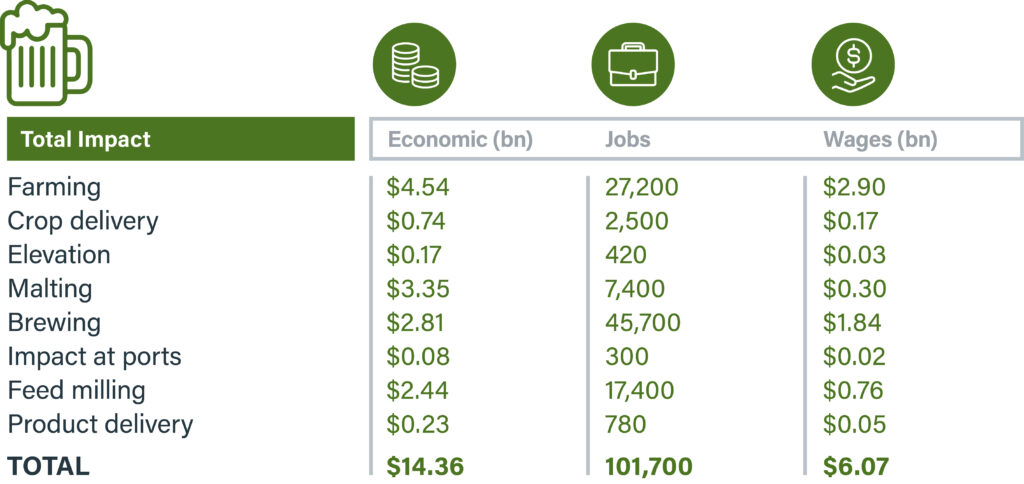The image size is (1024, 484).
Task: Select the Malting row label
Action: 50,289
